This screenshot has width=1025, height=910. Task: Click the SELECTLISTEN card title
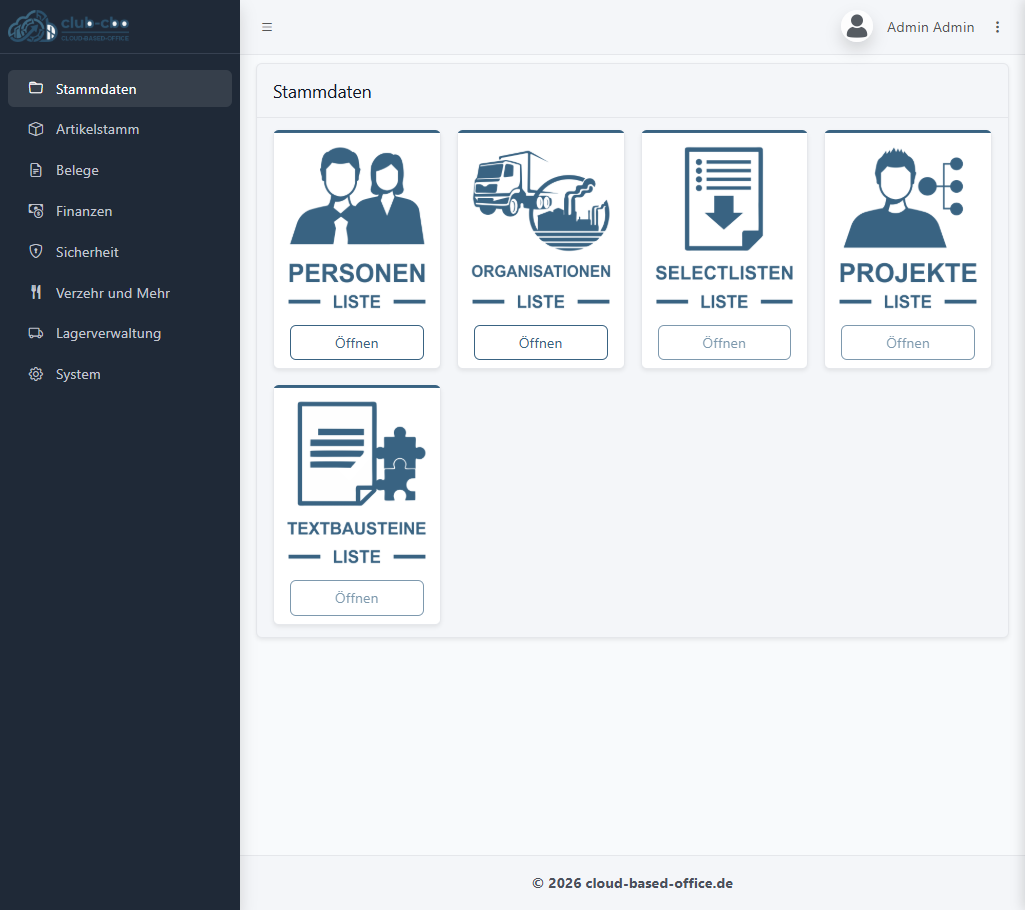pos(724,273)
